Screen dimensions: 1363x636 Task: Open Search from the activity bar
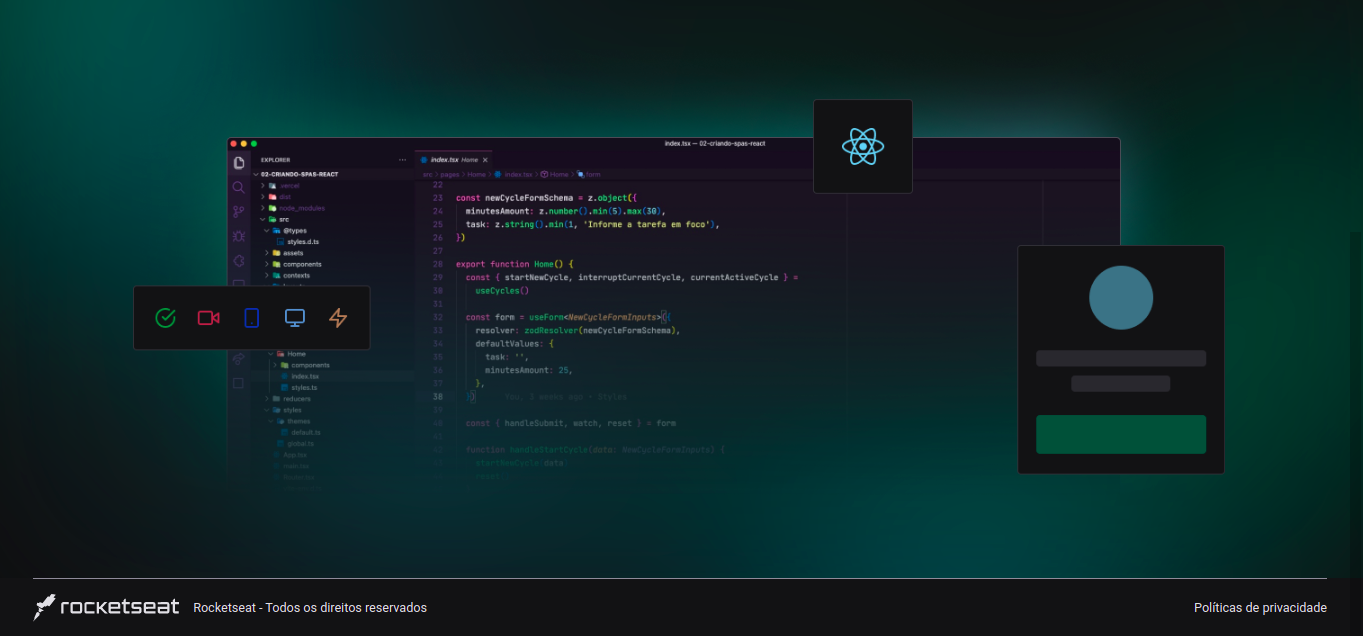[x=238, y=186]
